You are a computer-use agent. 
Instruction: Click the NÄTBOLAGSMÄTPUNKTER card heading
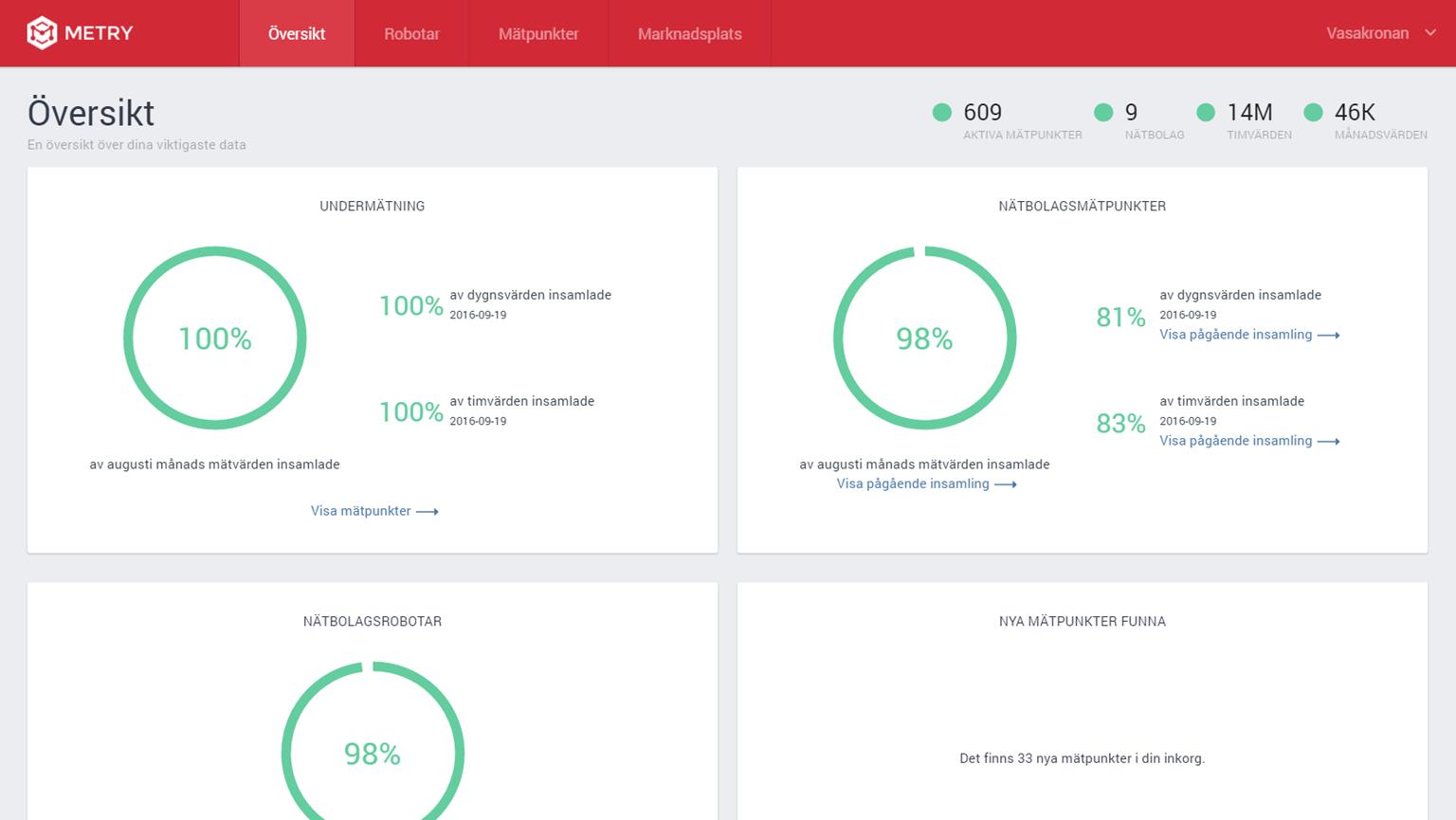pyautogui.click(x=1083, y=206)
